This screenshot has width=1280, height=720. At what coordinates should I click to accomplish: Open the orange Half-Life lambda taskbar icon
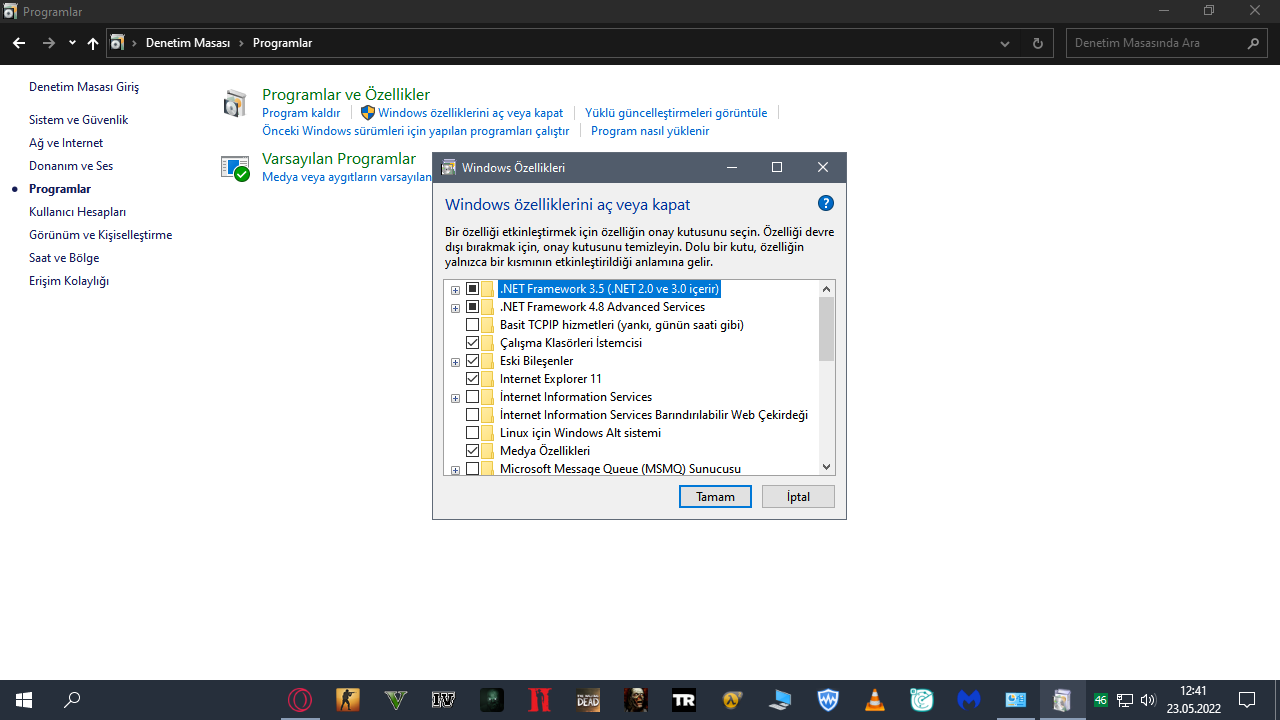click(x=732, y=700)
